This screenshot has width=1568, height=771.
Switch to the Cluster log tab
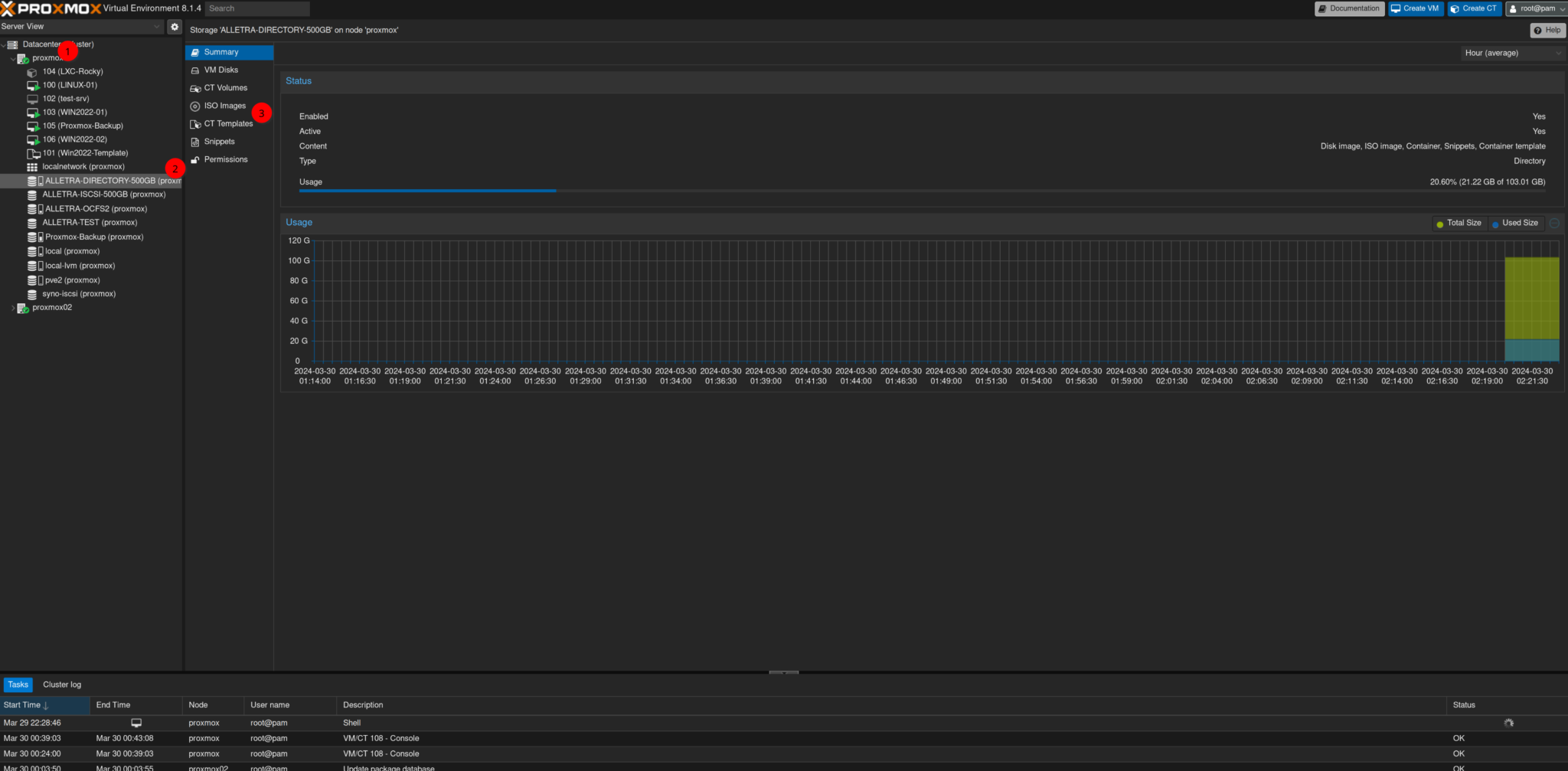coord(62,684)
